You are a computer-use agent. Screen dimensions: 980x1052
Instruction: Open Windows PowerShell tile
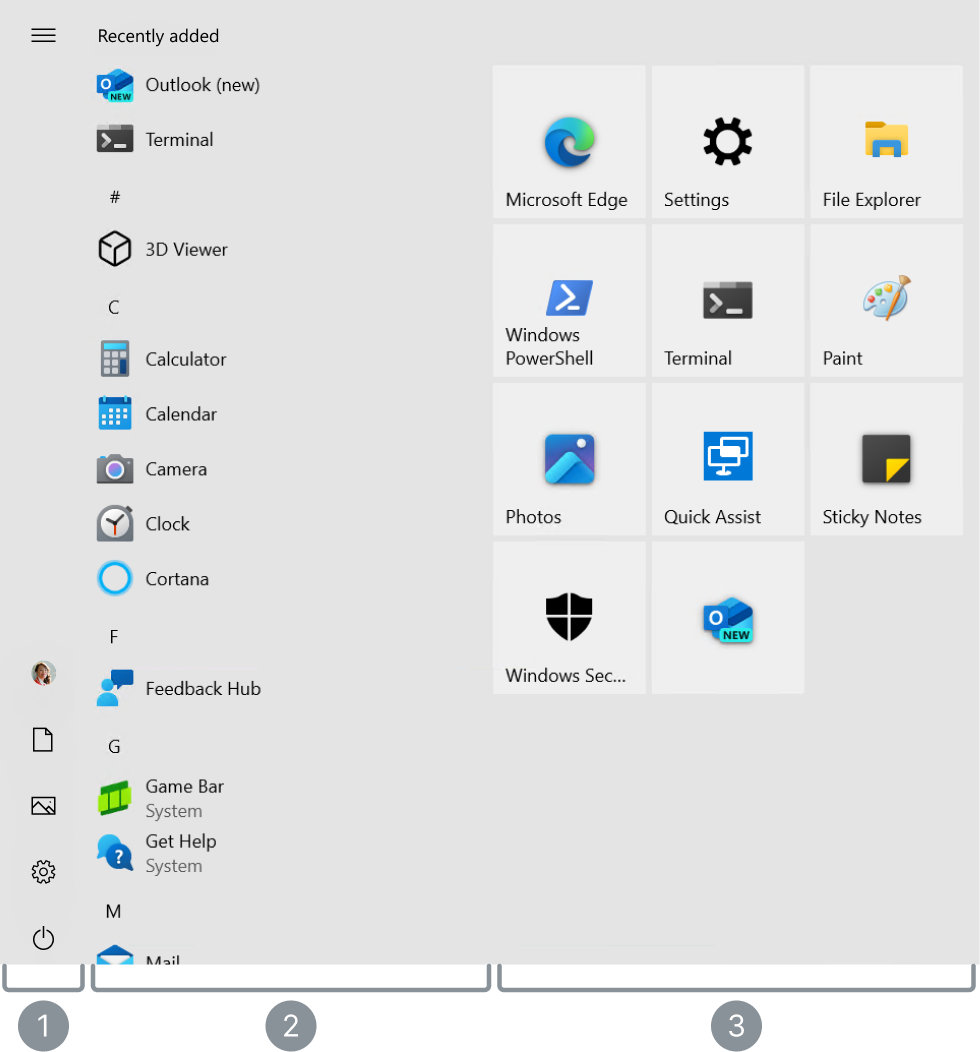568,300
